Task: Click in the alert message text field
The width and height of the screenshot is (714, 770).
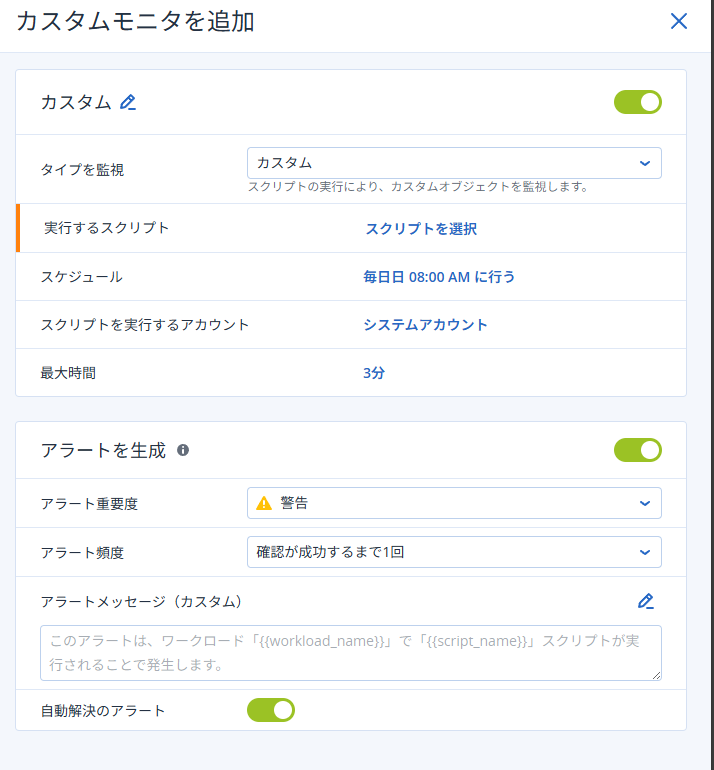Action: click(351, 653)
